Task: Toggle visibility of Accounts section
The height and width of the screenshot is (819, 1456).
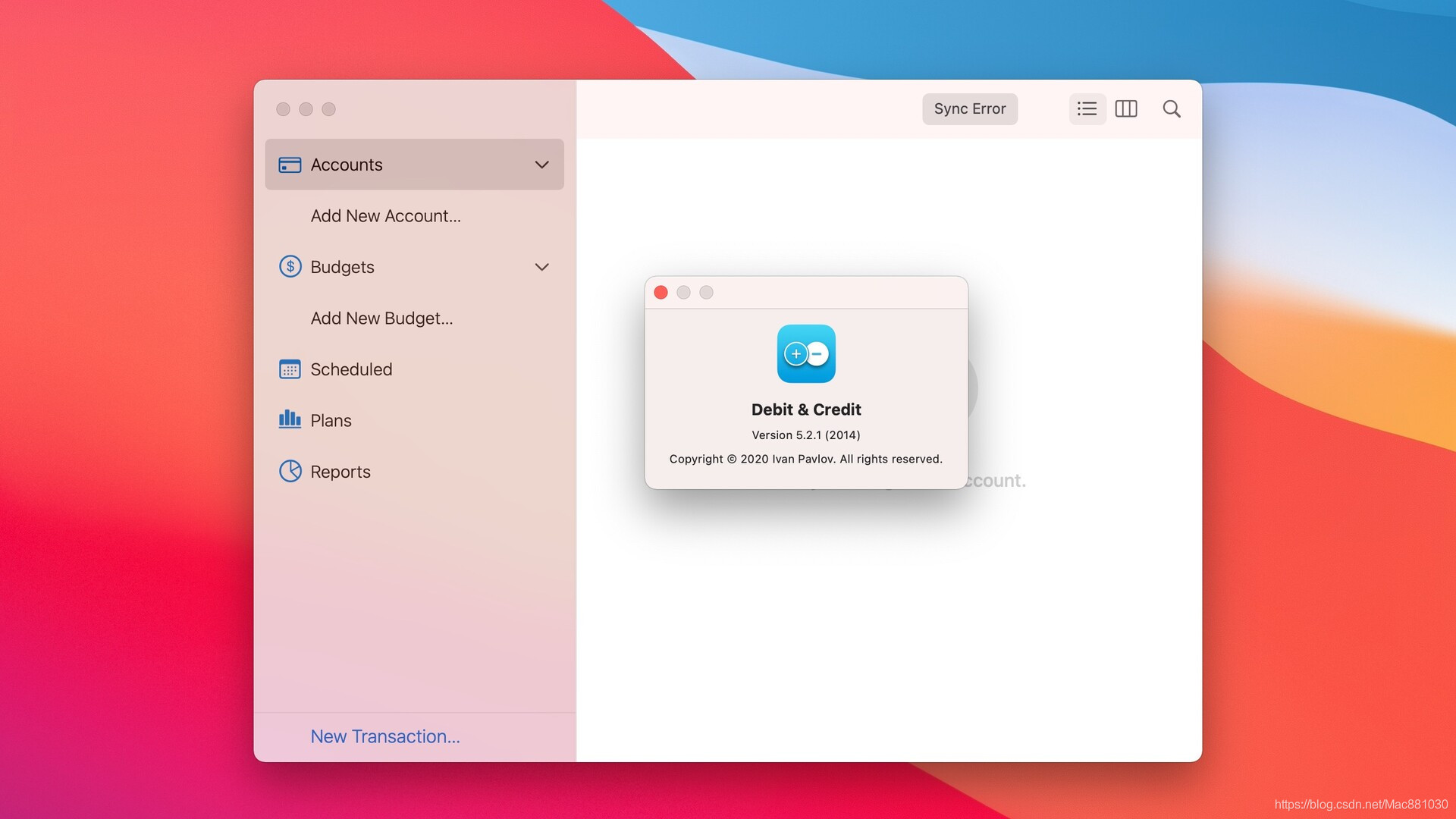Action: (542, 164)
